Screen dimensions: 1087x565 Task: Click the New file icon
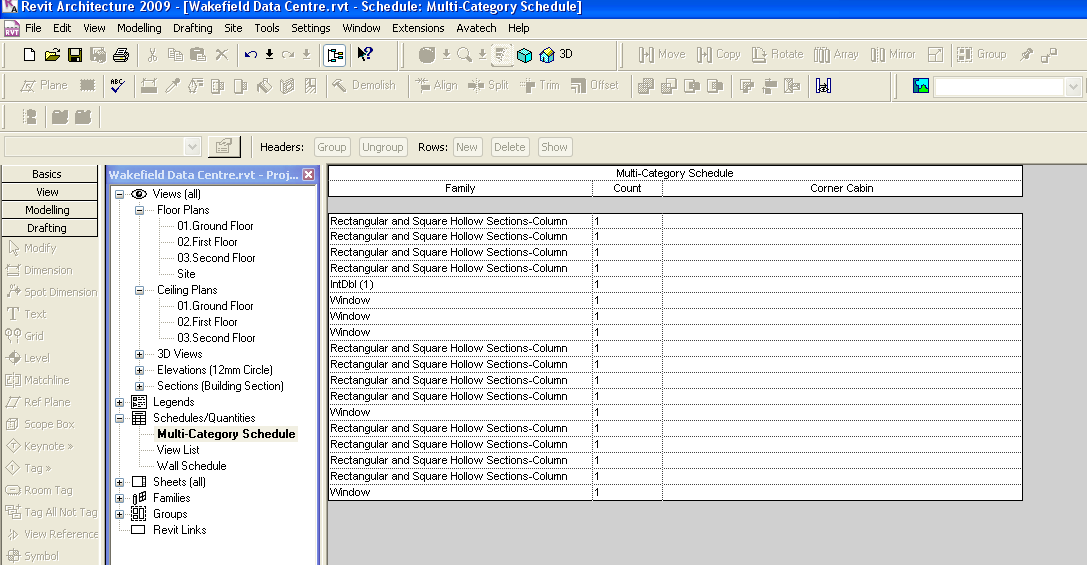(29, 54)
